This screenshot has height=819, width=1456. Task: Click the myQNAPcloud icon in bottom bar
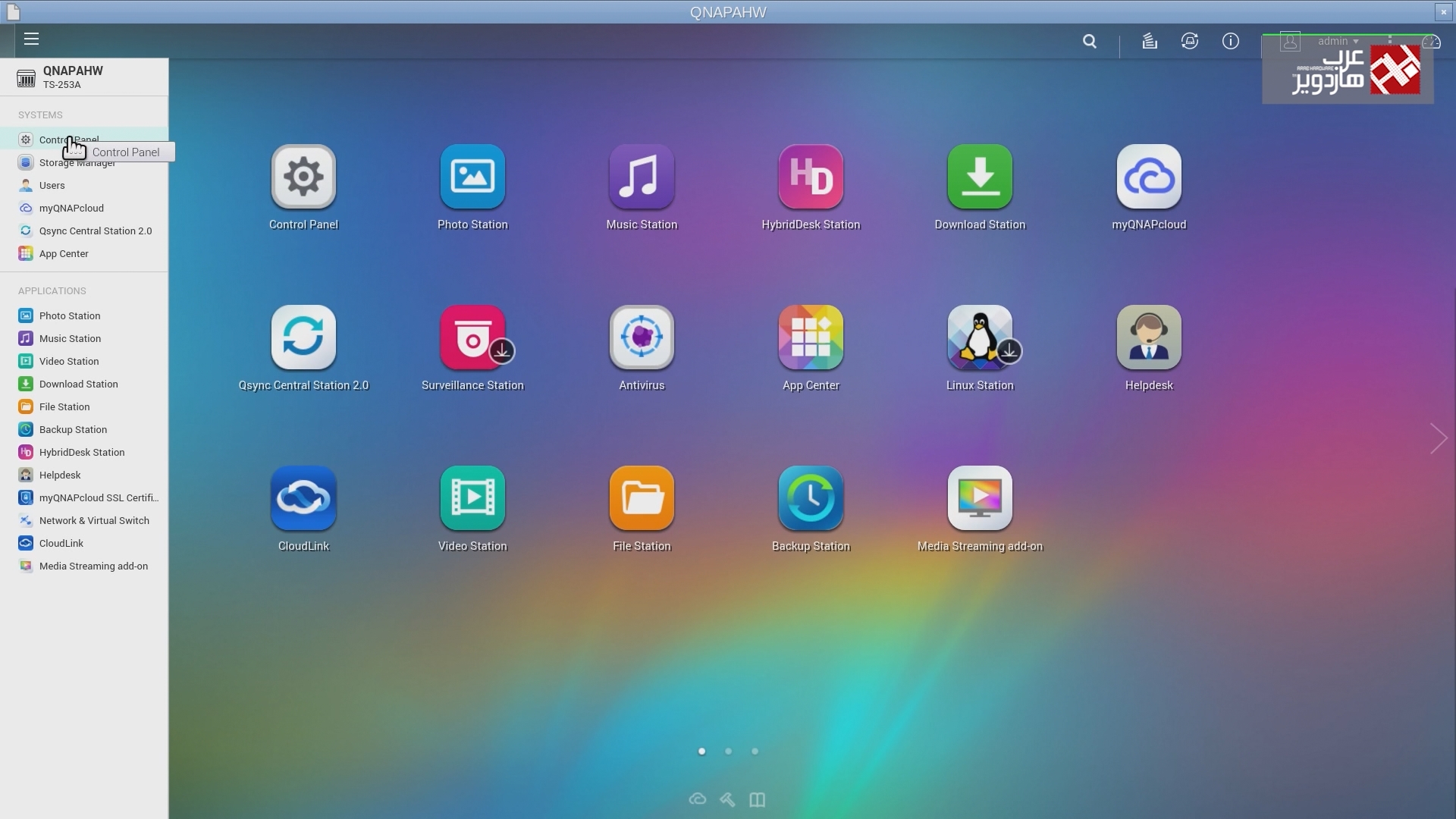pos(698,799)
